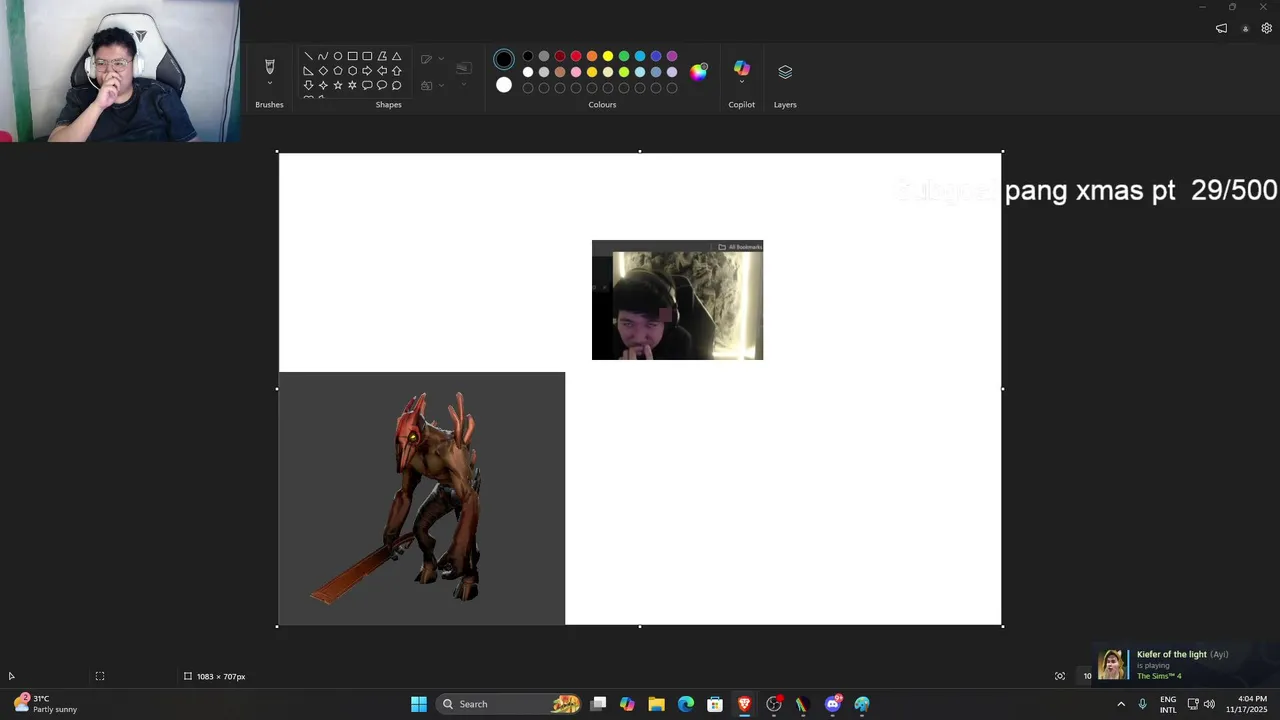Viewport: 1280px width, 720px height.
Task: Click the fit-to-window zoom icon
Action: point(1060,676)
